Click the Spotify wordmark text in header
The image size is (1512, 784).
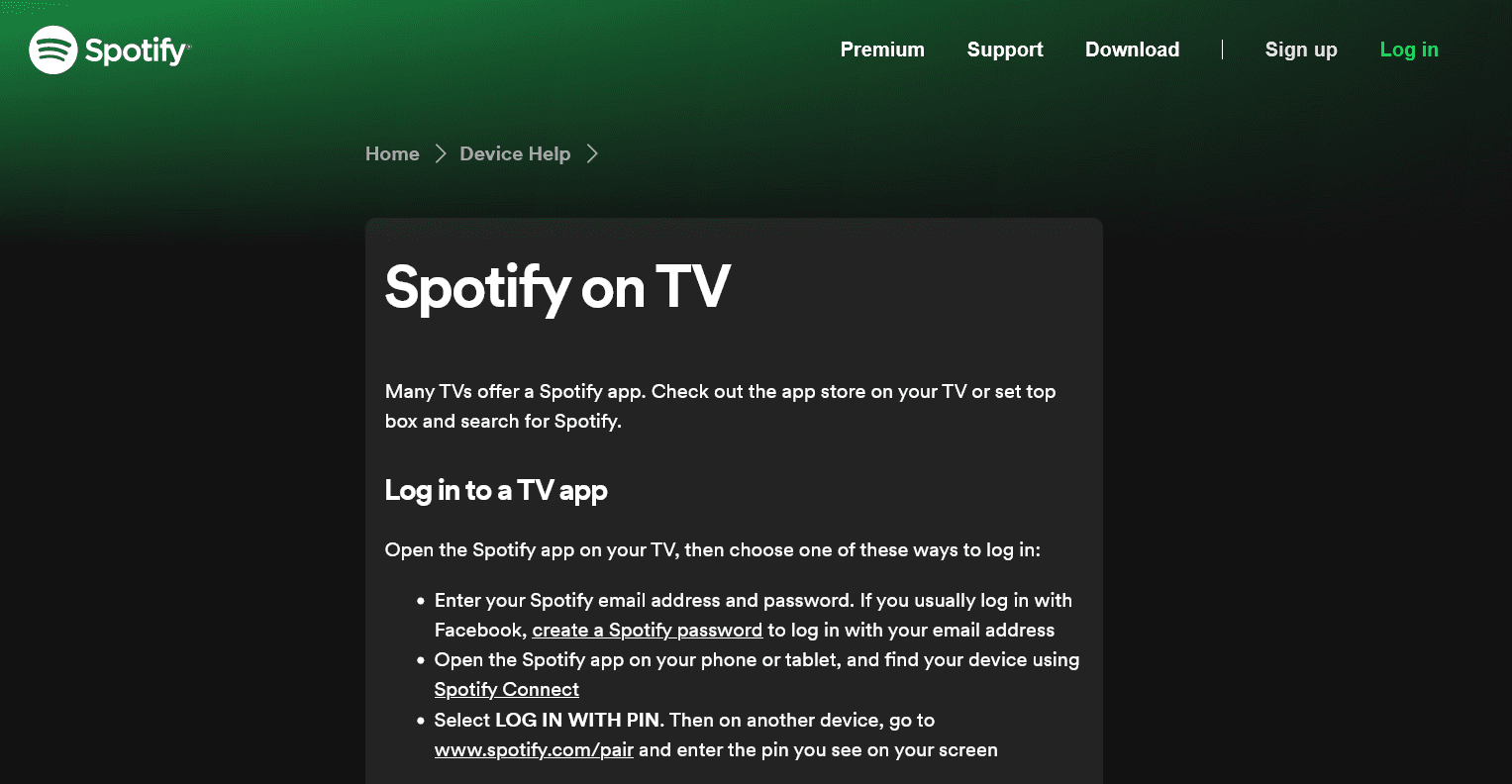pos(138,49)
